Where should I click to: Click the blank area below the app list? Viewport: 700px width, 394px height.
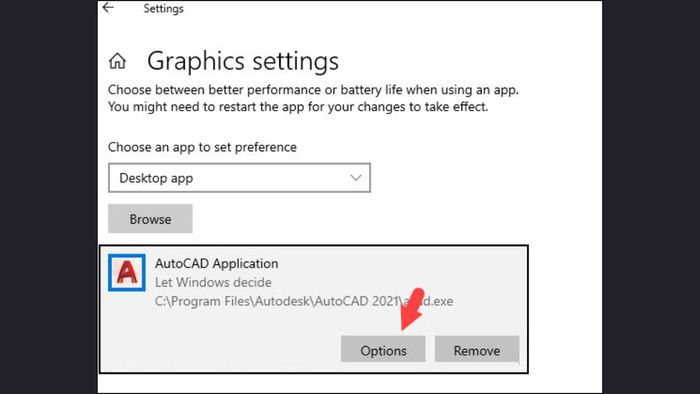(x=348, y=384)
